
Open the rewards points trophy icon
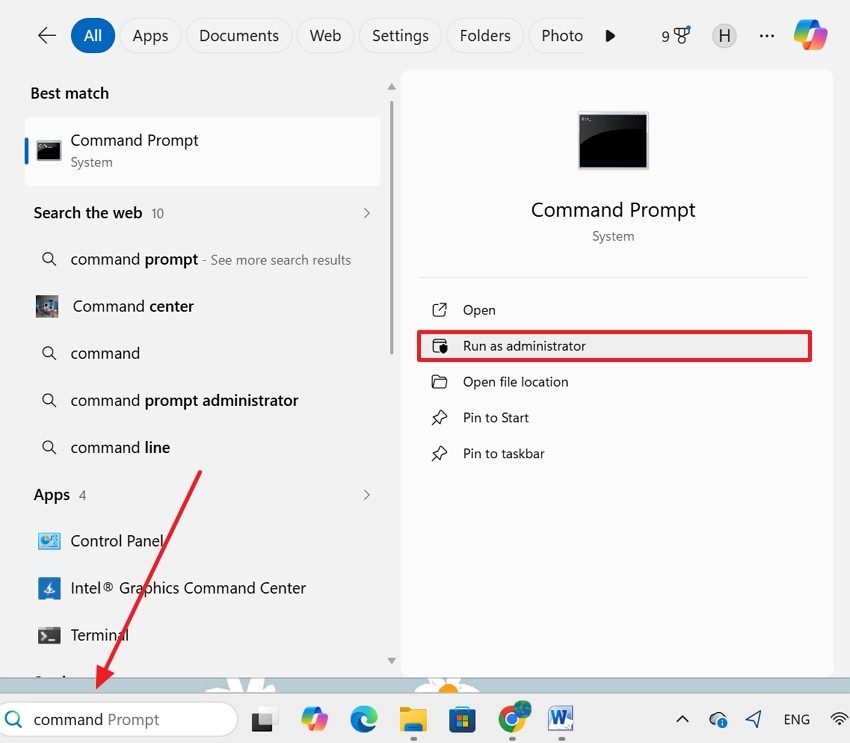676,36
